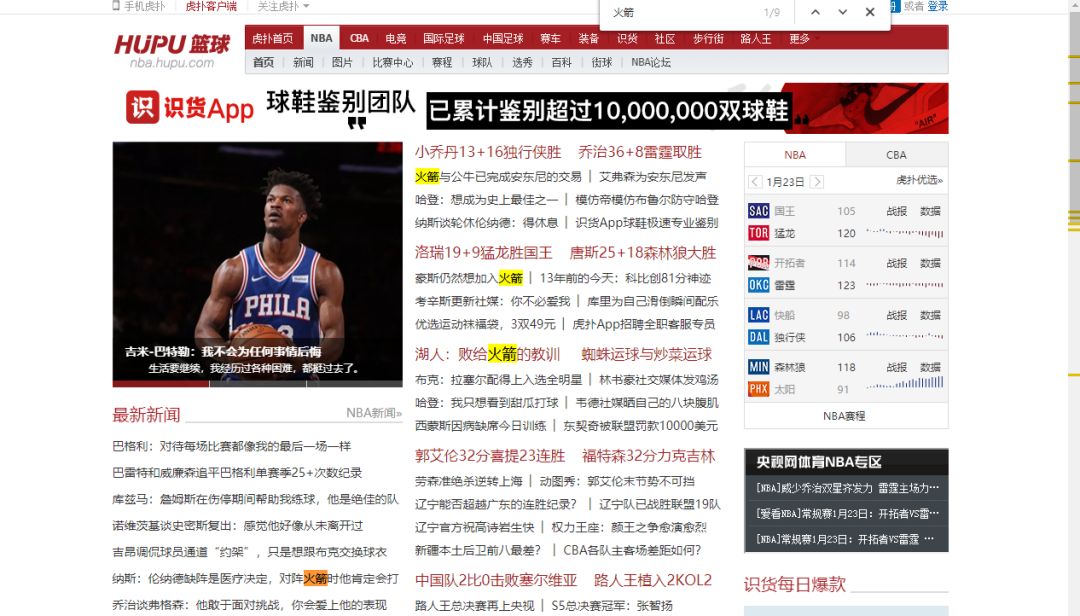Select the NBA tab in red navigation

321,38
